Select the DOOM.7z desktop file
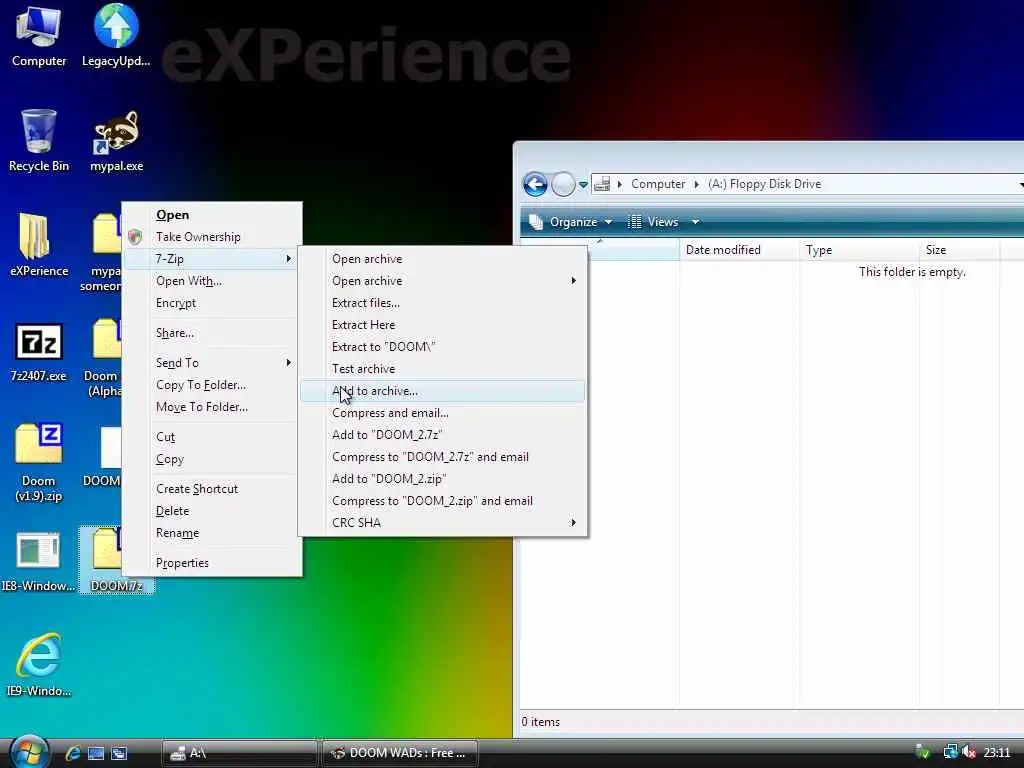The width and height of the screenshot is (1024, 768). pyautogui.click(x=116, y=560)
